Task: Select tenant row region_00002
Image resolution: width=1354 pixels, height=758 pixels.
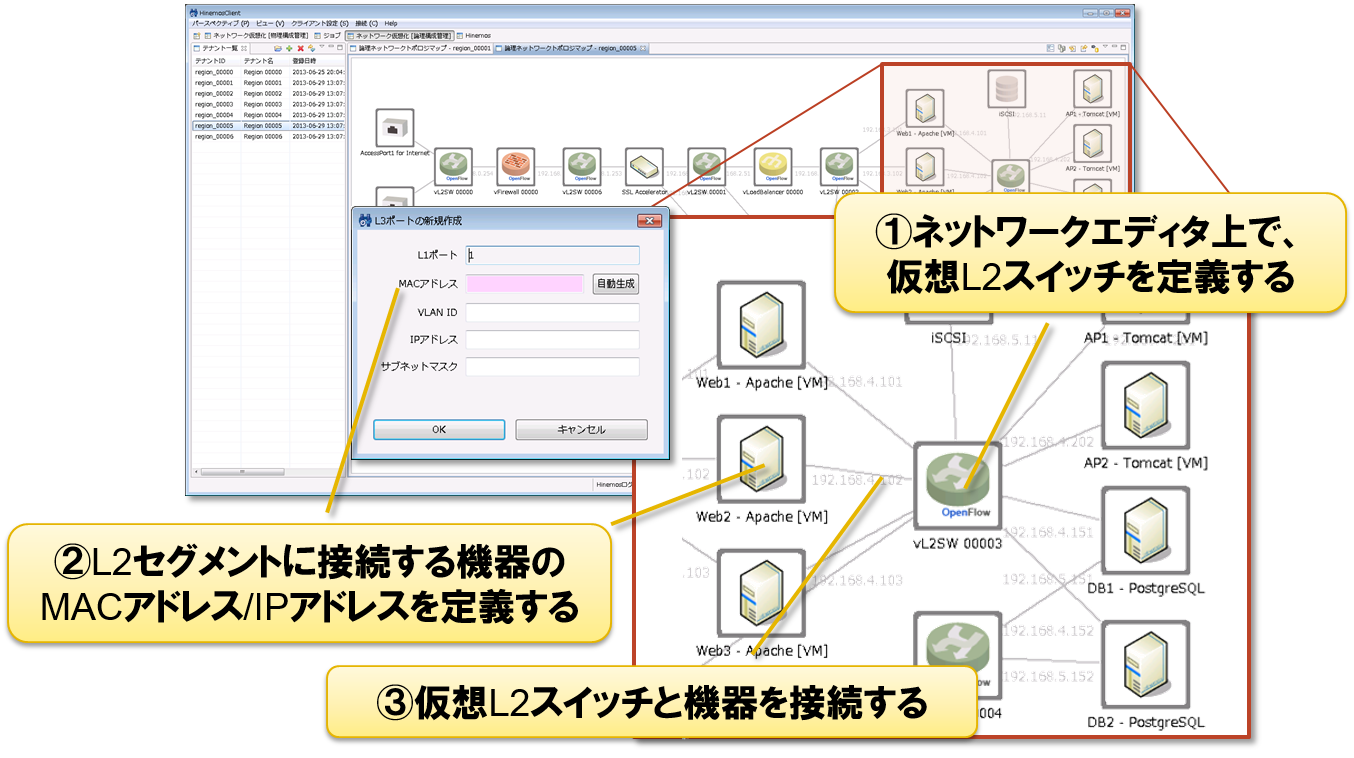Action: coord(268,94)
